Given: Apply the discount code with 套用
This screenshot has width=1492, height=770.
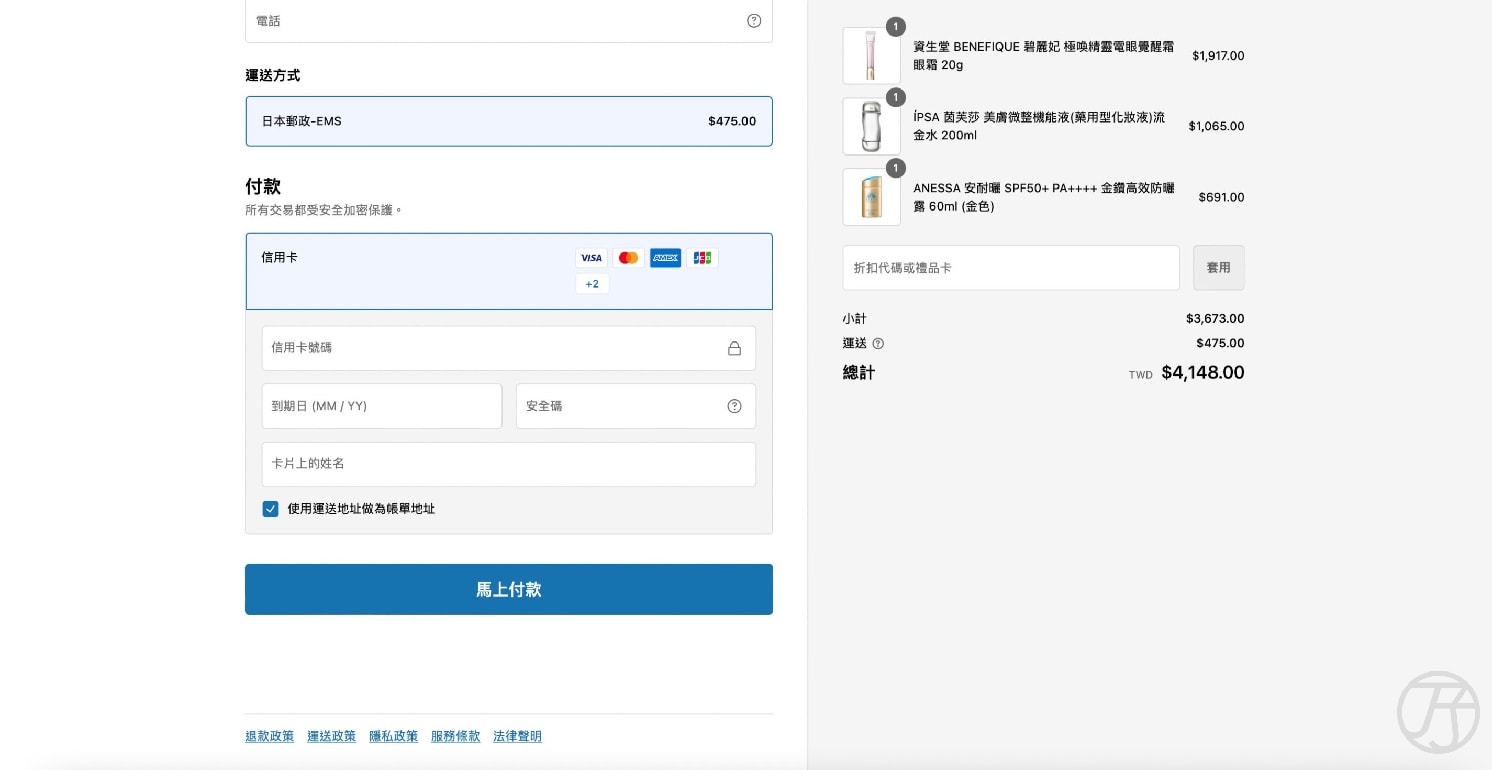Looking at the screenshot, I should 1218,268.
